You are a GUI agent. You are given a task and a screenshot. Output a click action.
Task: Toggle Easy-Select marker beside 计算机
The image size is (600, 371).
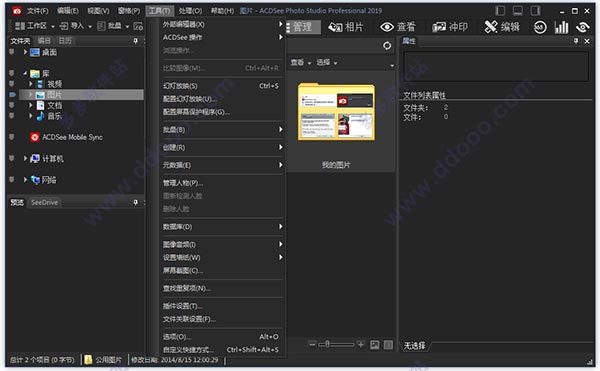coord(12,158)
